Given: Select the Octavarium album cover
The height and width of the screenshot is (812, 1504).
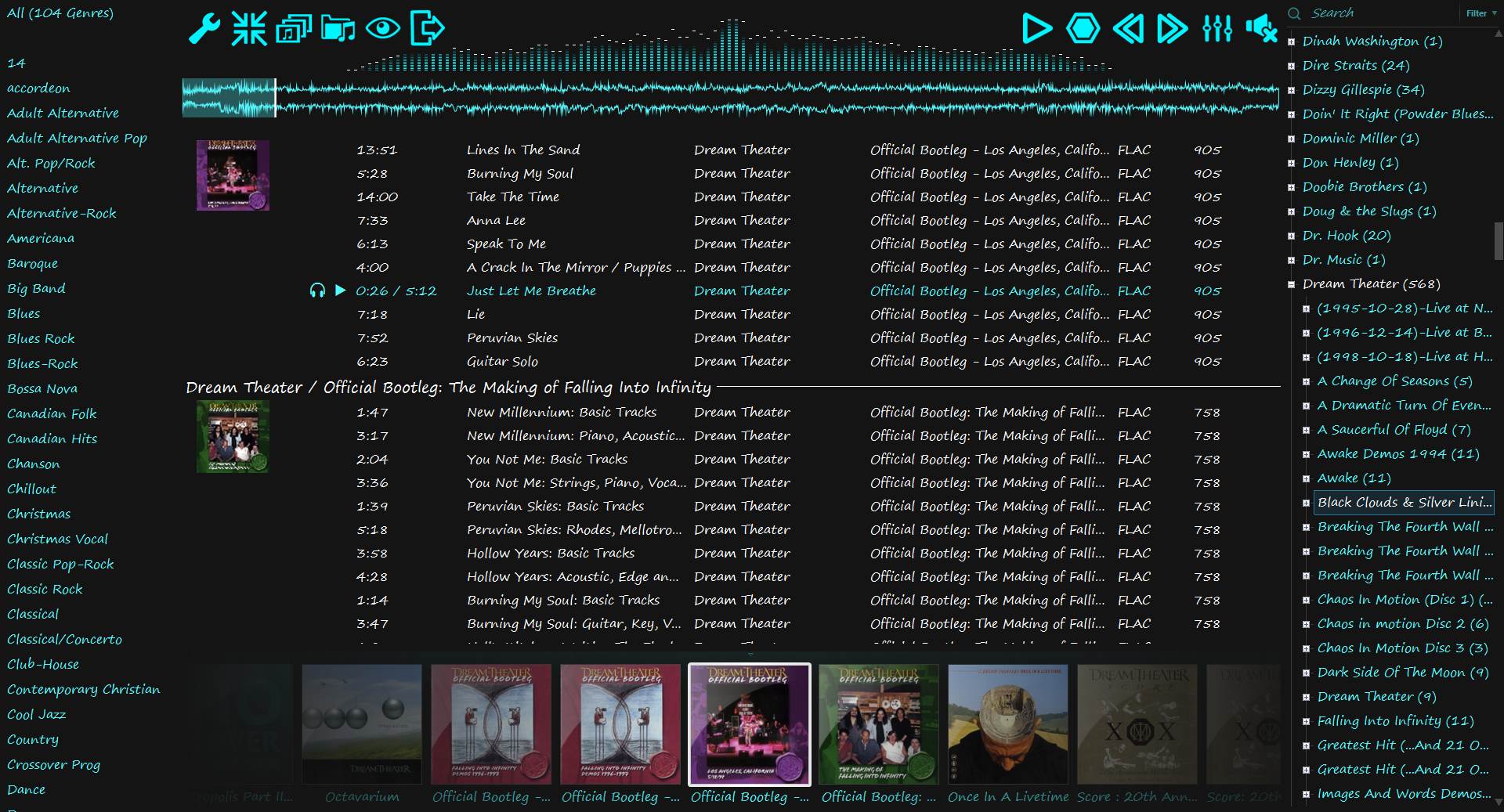Looking at the screenshot, I should click(x=362, y=724).
